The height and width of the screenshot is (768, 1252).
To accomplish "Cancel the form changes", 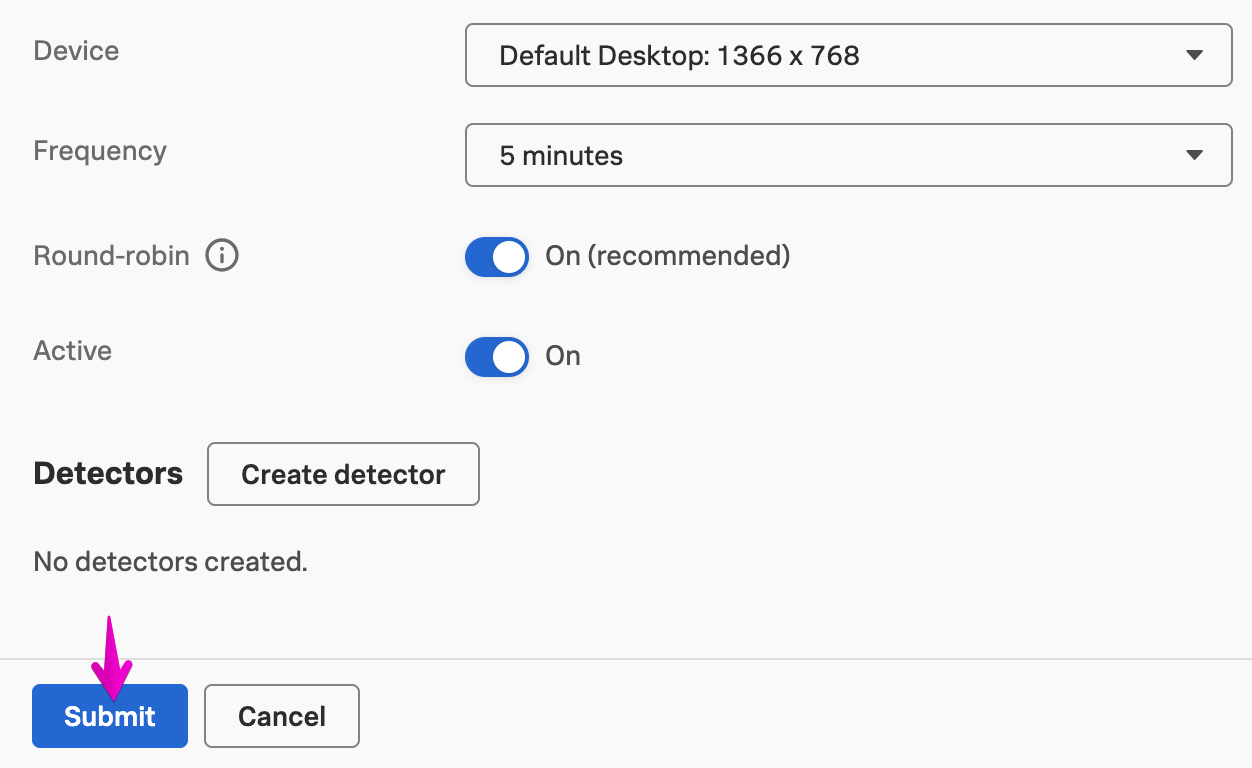I will point(281,716).
